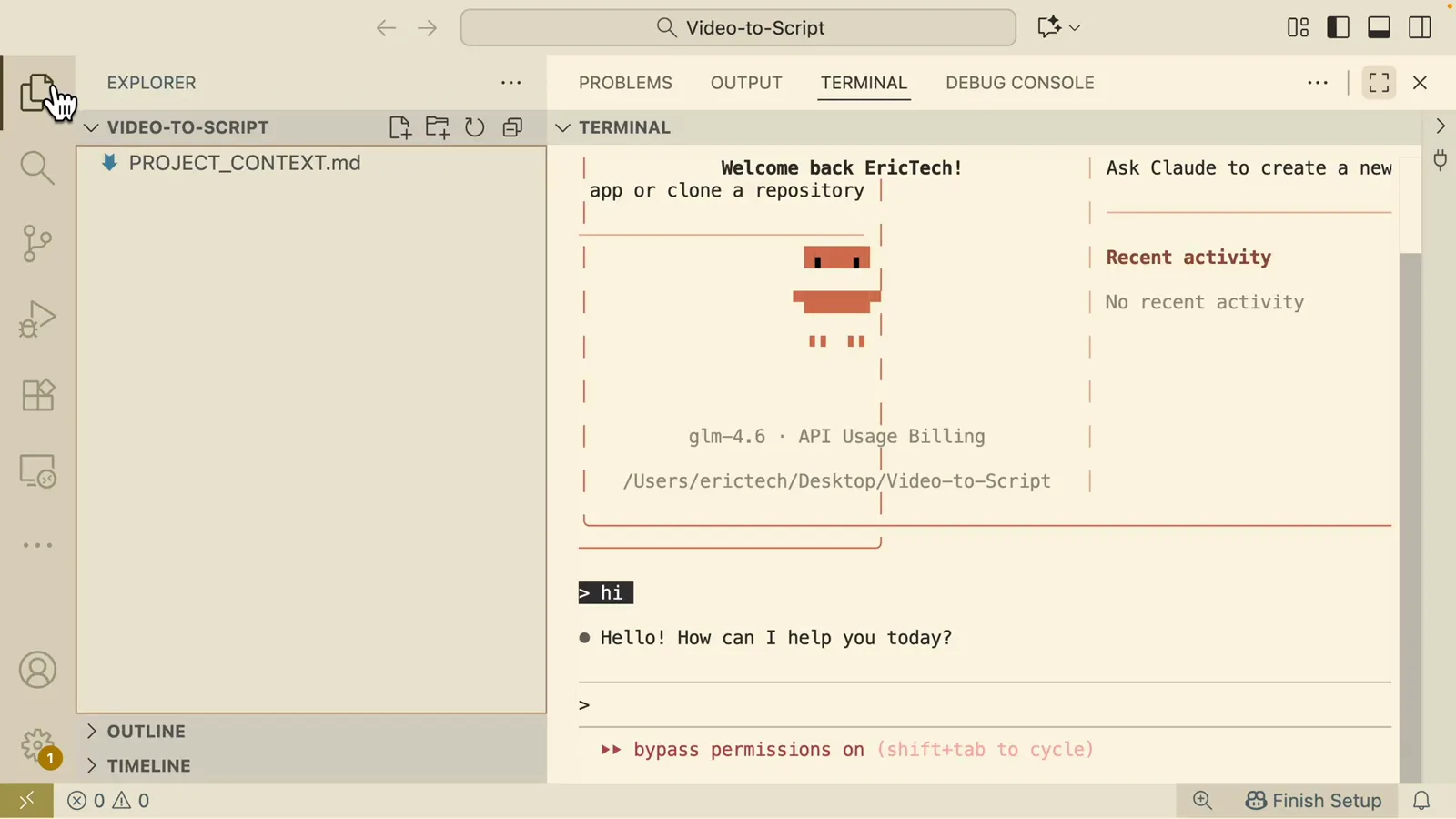Image resolution: width=1456 pixels, height=819 pixels.
Task: Open the Extensions view
Action: [x=37, y=395]
